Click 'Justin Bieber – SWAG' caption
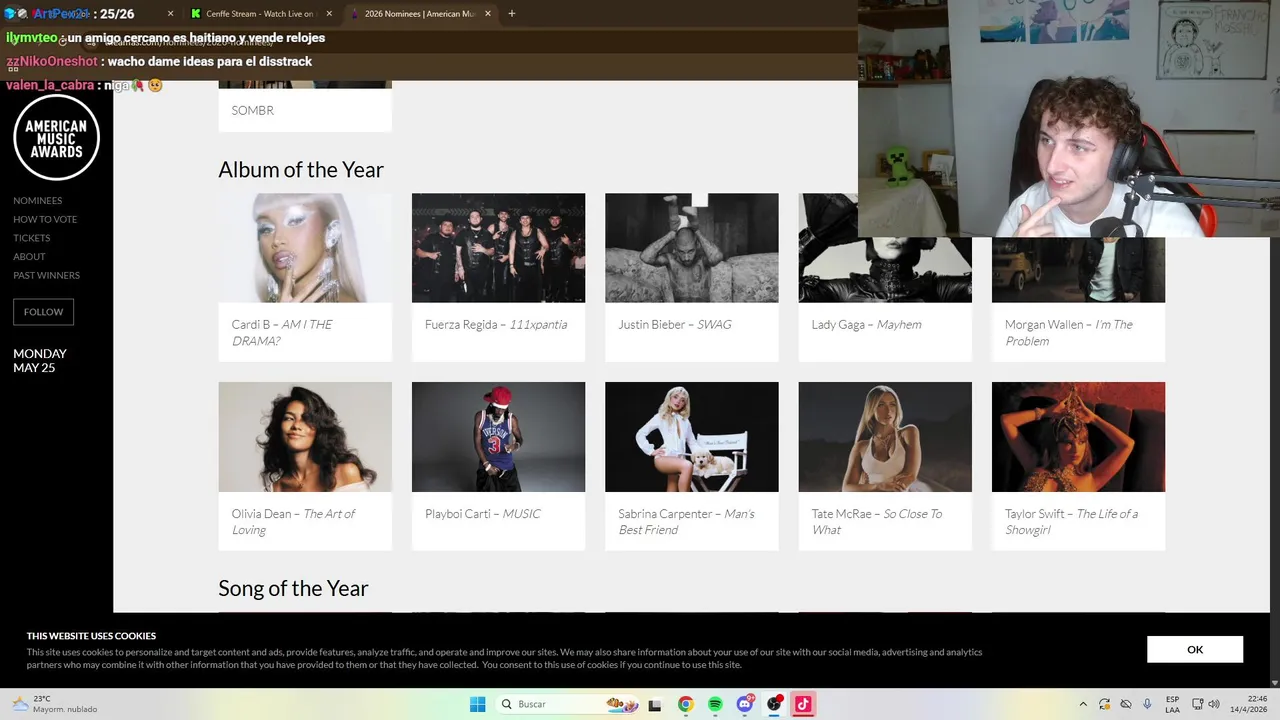This screenshot has height=720, width=1280. (x=675, y=325)
